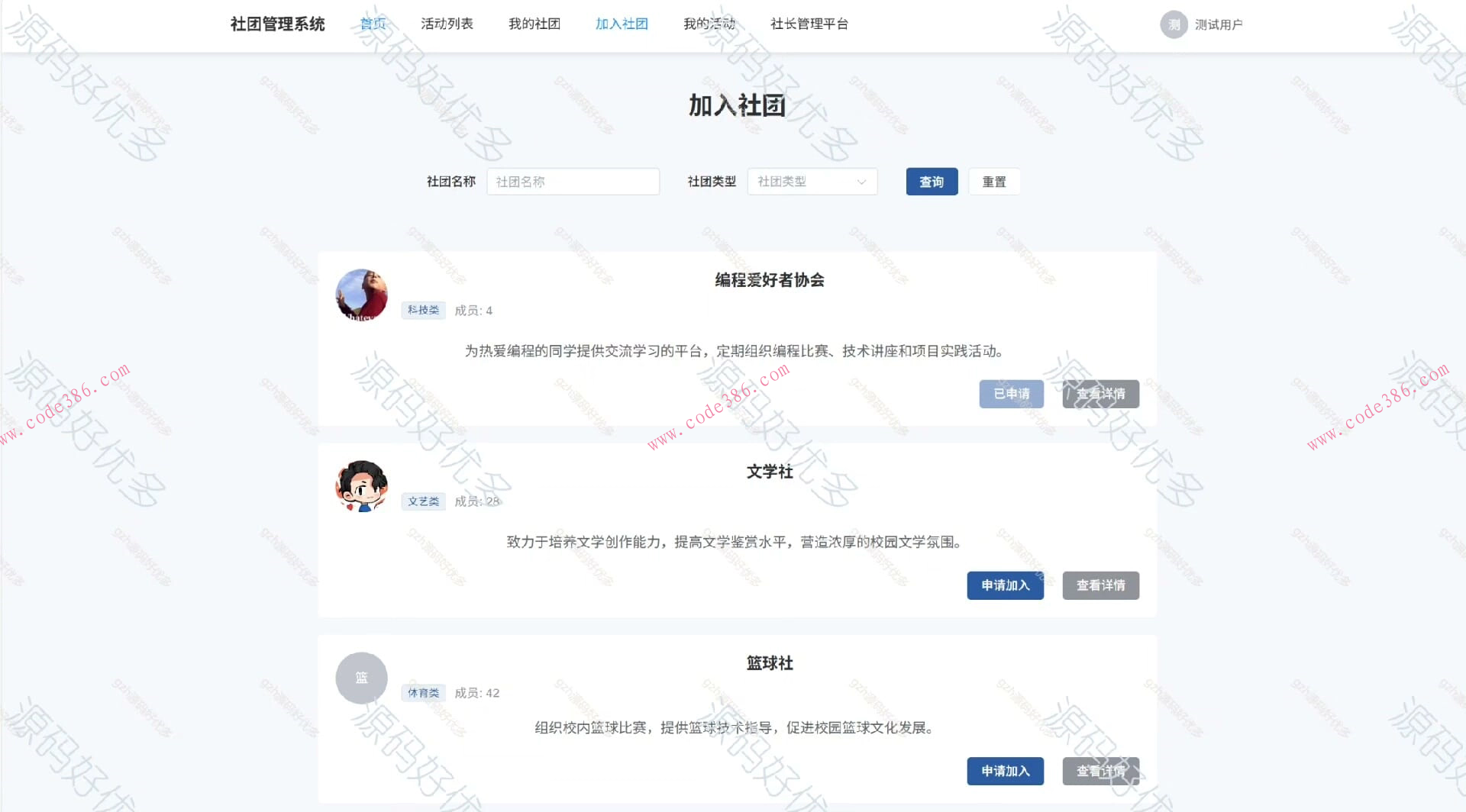Click the dropdown chevron beside 社团类型
The height and width of the screenshot is (812, 1466).
tap(861, 182)
